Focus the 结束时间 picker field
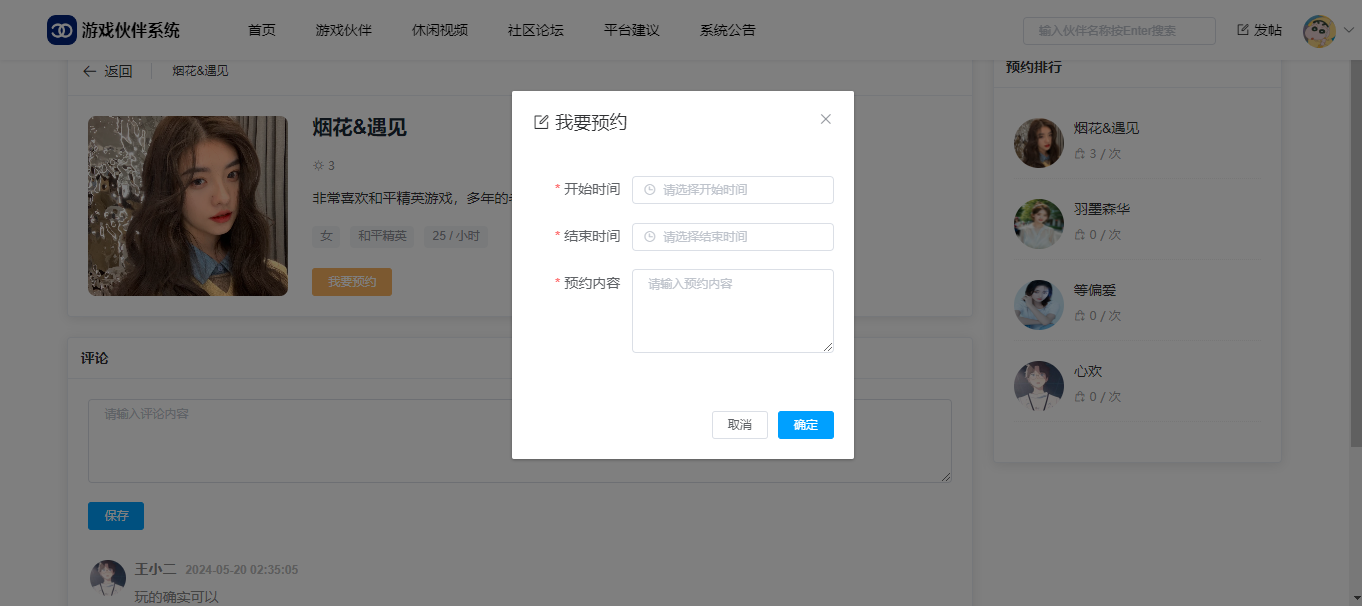1362x606 pixels. pyautogui.click(x=733, y=237)
